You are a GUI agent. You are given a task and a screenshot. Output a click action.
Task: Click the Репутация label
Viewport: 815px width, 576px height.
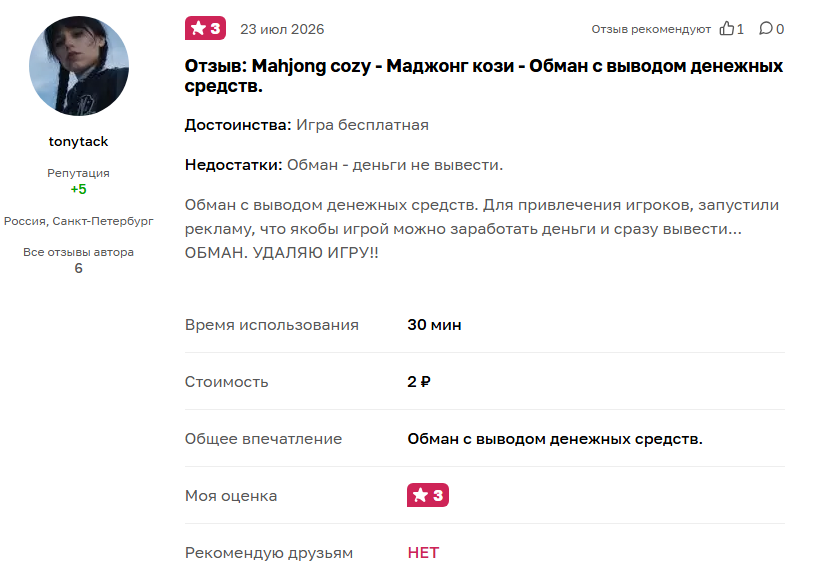pyautogui.click(x=78, y=173)
